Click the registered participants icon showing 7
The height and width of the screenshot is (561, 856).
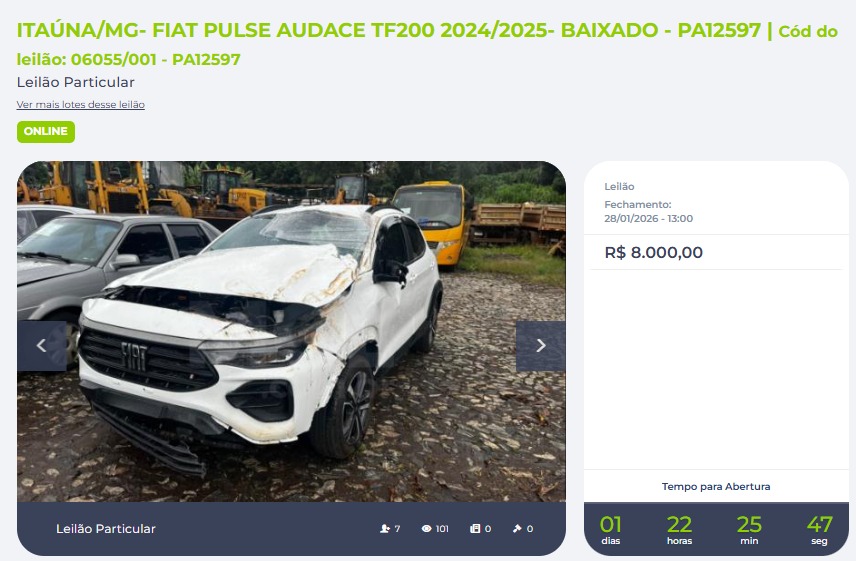(x=385, y=528)
